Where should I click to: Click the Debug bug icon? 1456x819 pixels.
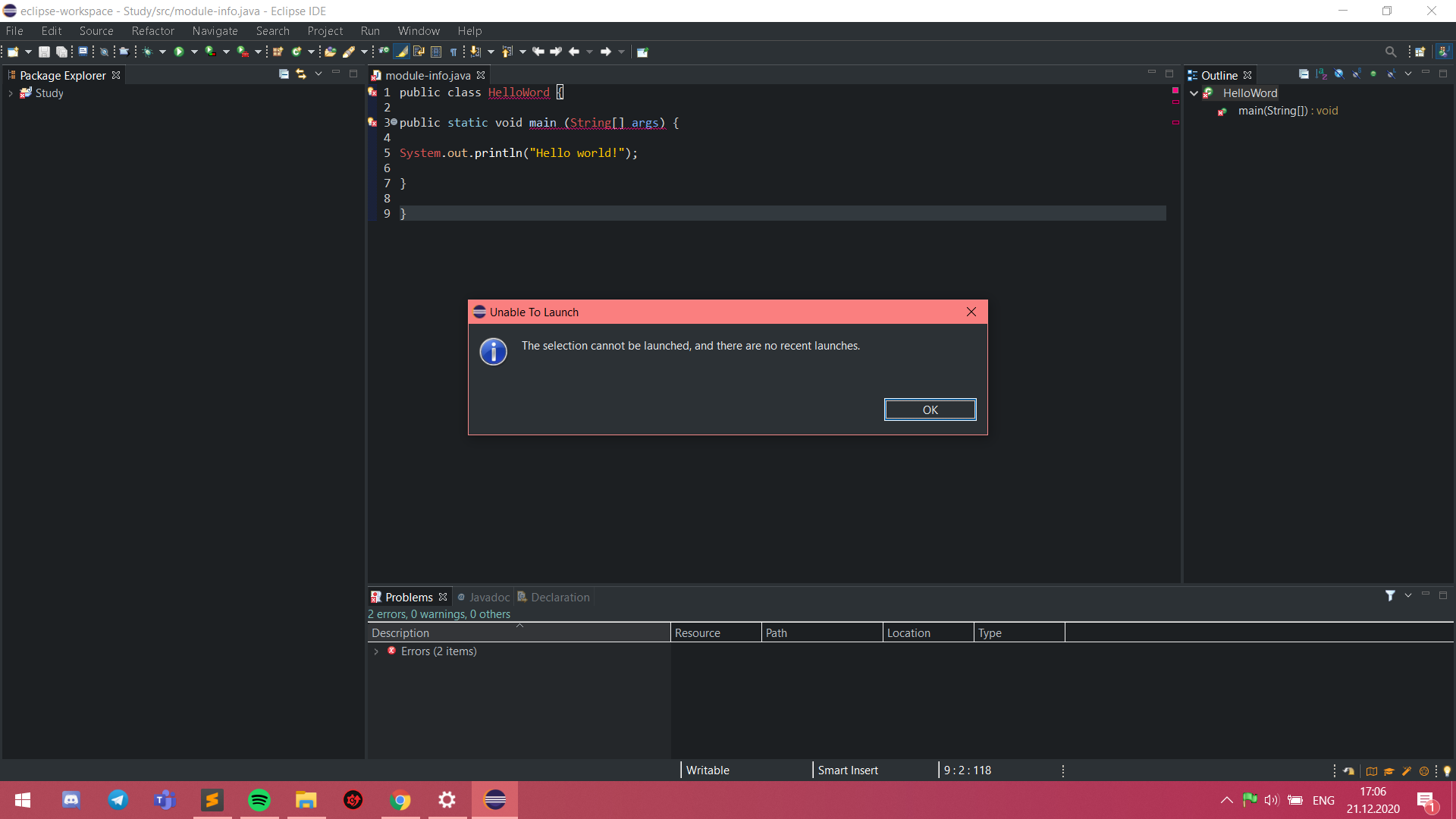tap(148, 52)
